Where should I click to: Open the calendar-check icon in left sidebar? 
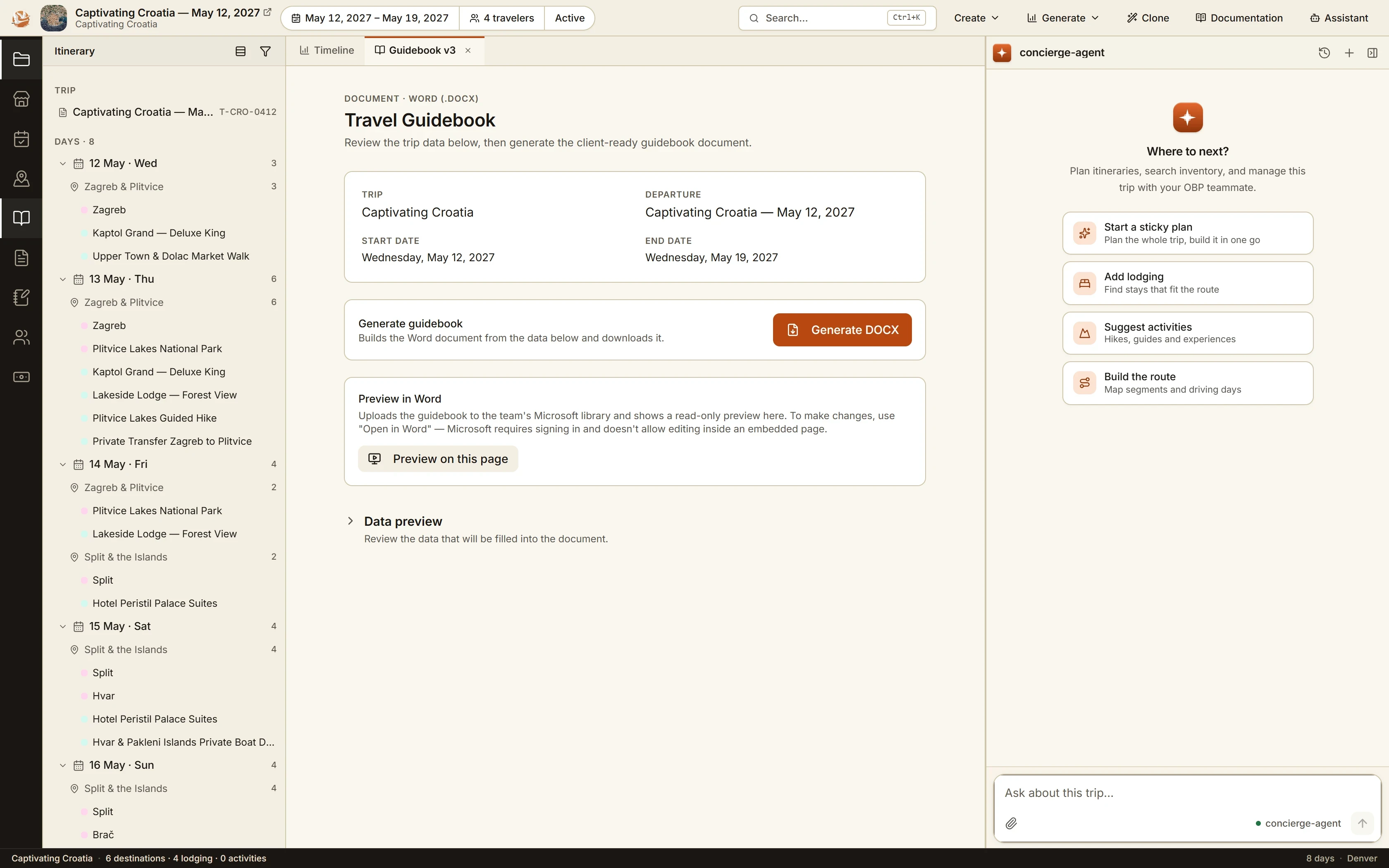(21, 138)
